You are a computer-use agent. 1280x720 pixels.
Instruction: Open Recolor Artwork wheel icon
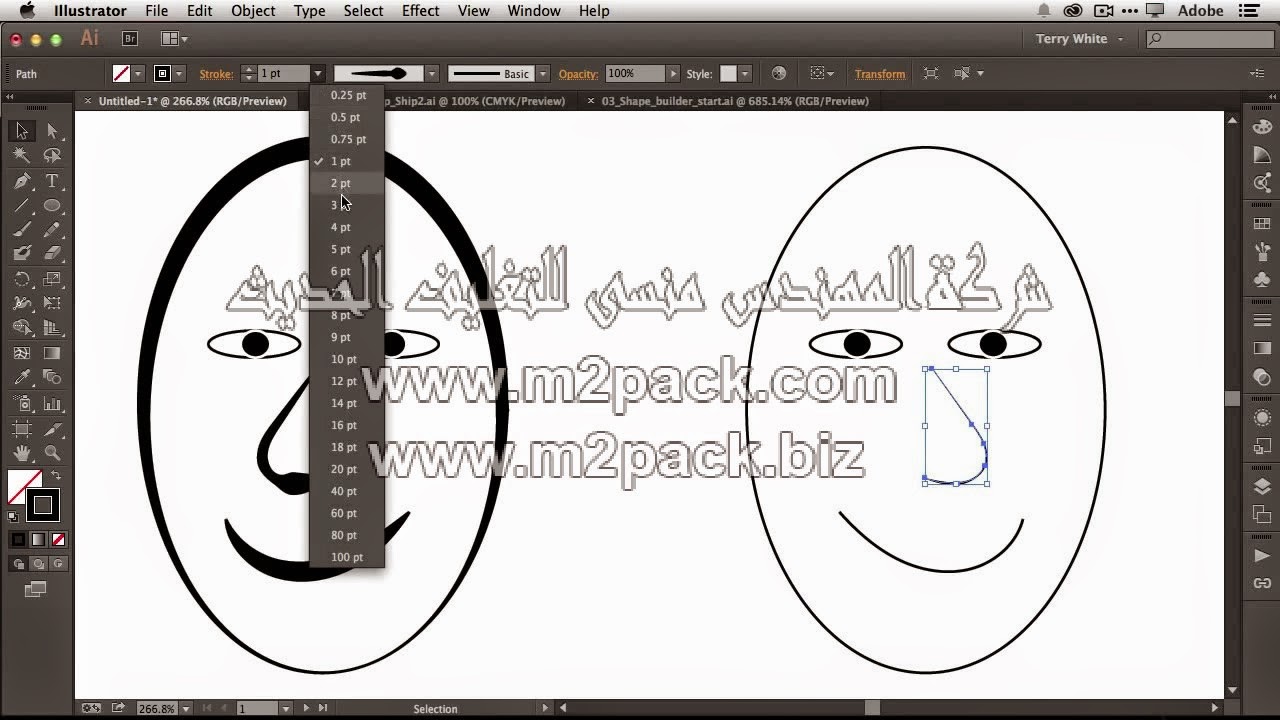[779, 73]
